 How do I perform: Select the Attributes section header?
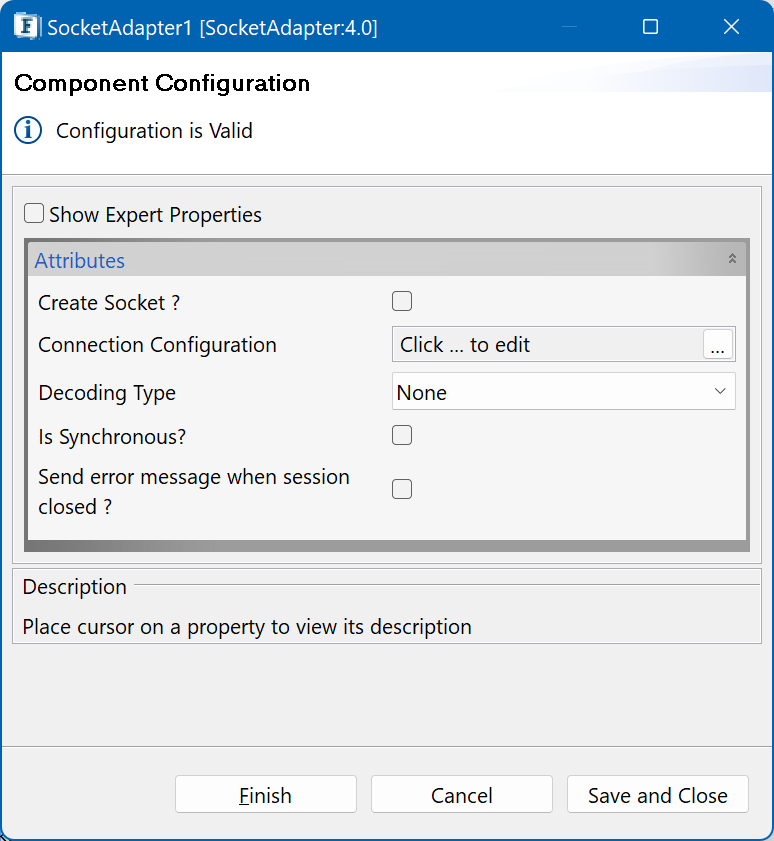[387, 260]
